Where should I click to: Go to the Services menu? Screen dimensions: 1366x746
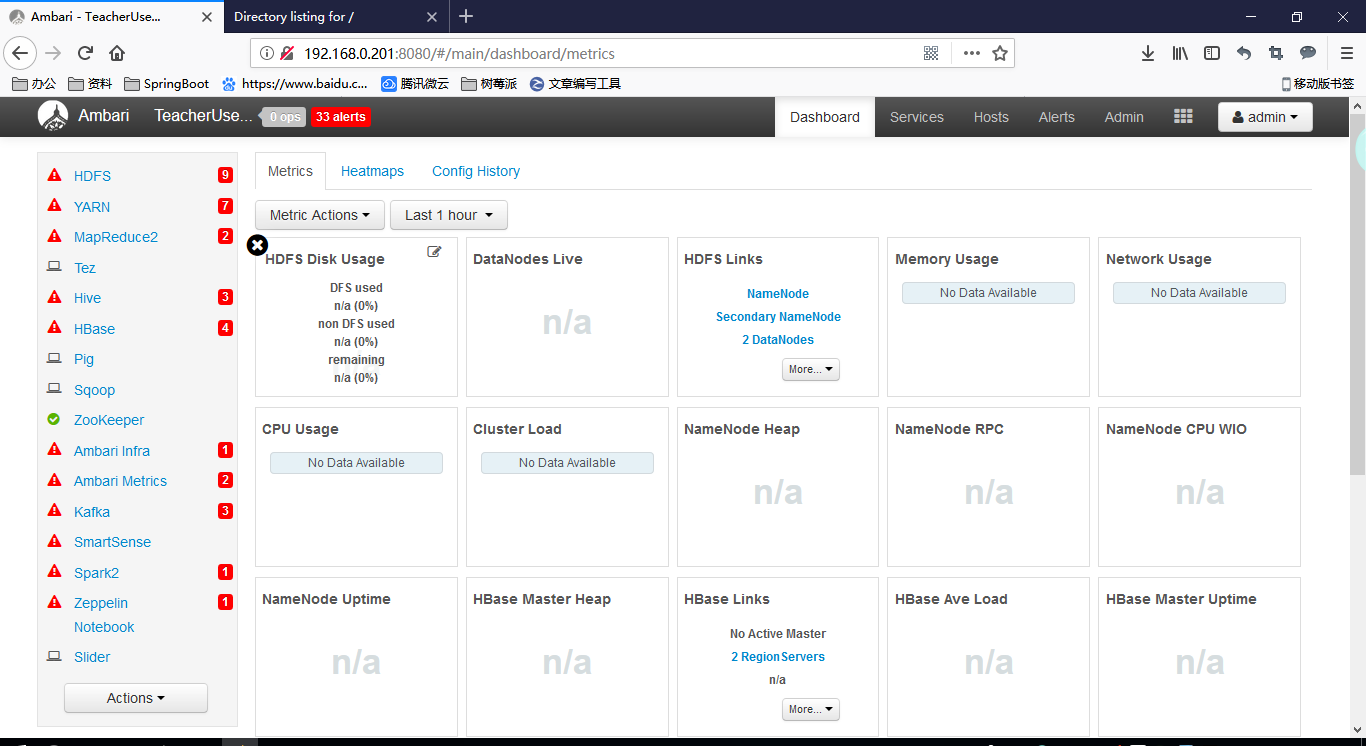tap(917, 117)
